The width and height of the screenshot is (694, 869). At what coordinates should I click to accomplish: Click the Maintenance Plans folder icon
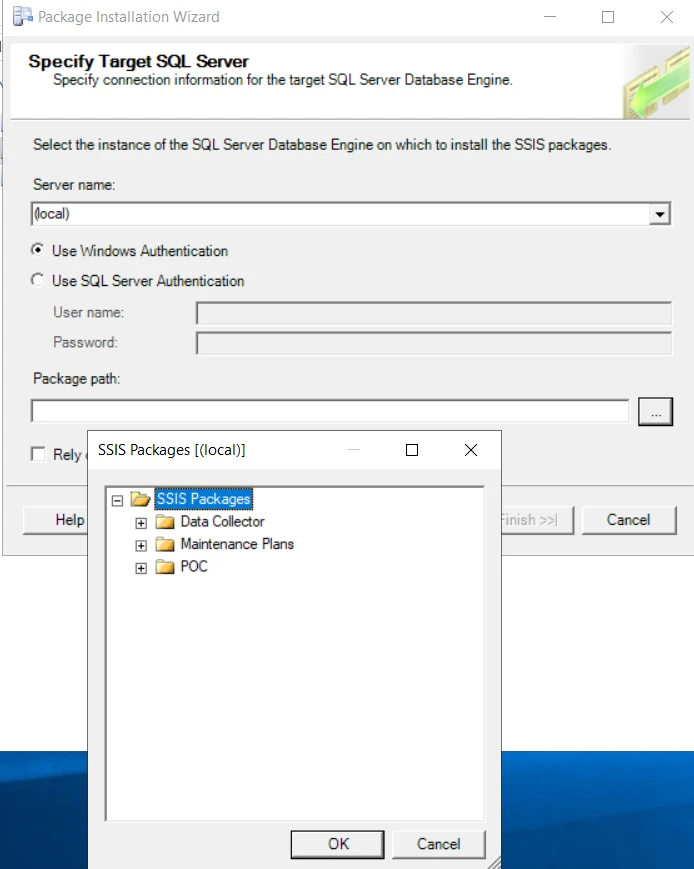click(x=165, y=544)
